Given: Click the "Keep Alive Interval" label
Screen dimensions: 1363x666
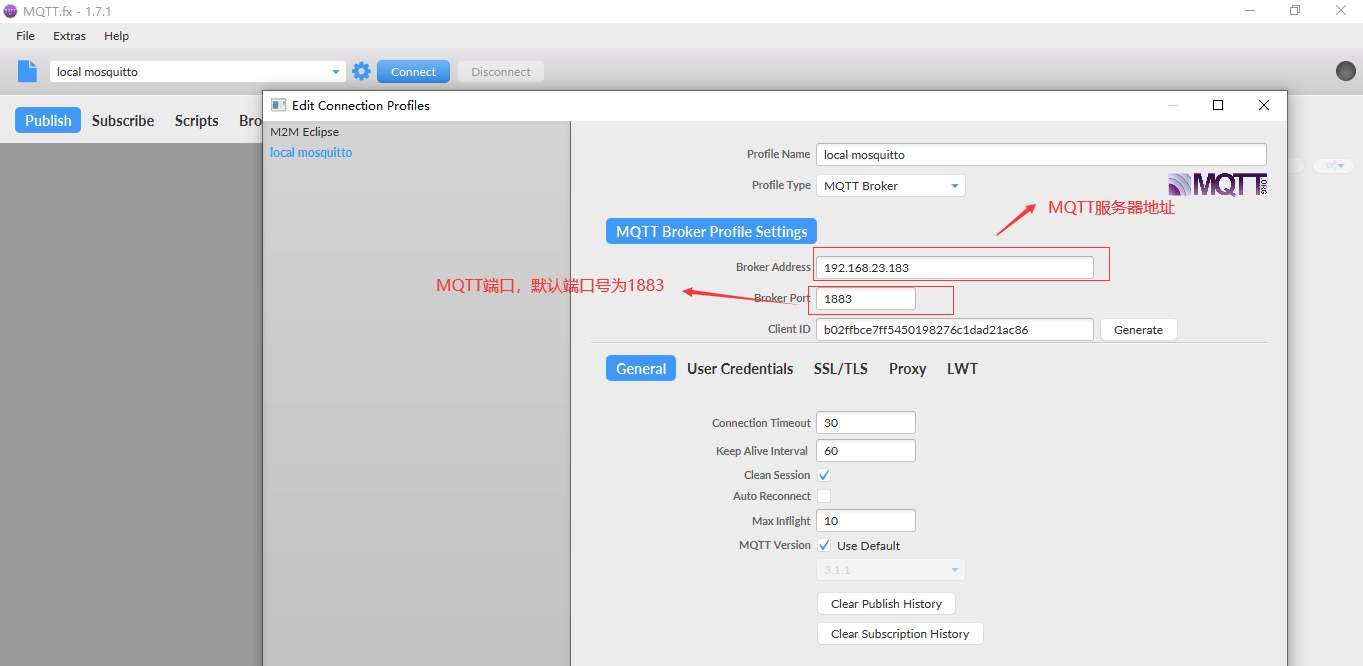Looking at the screenshot, I should click(762, 451).
